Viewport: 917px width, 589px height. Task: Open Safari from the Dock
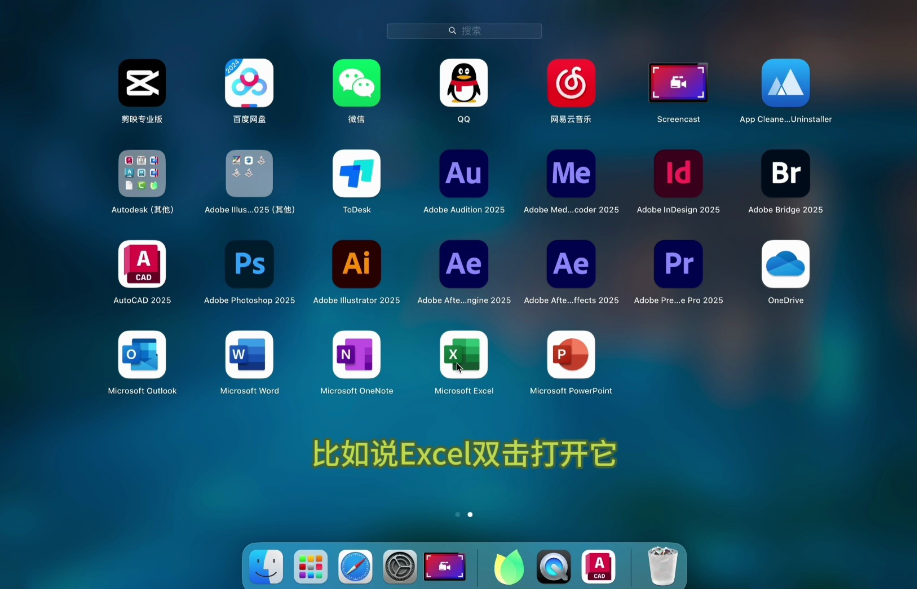(x=356, y=567)
